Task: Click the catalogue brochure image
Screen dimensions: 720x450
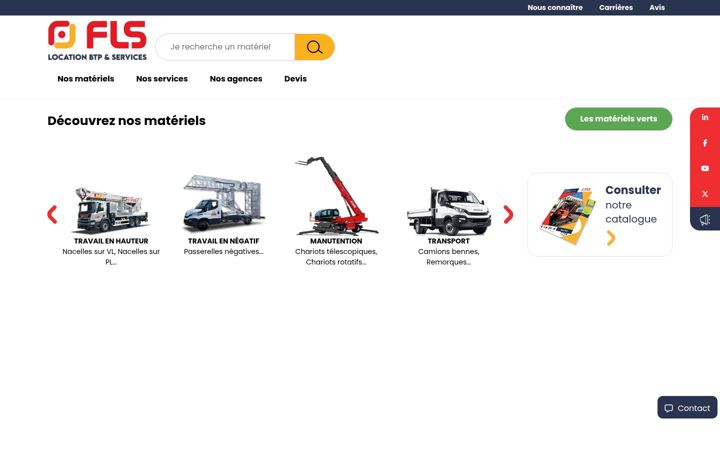Action: (x=568, y=215)
